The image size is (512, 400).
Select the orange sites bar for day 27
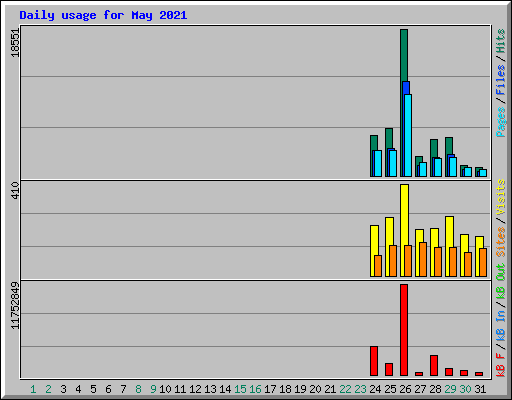[x=423, y=259]
